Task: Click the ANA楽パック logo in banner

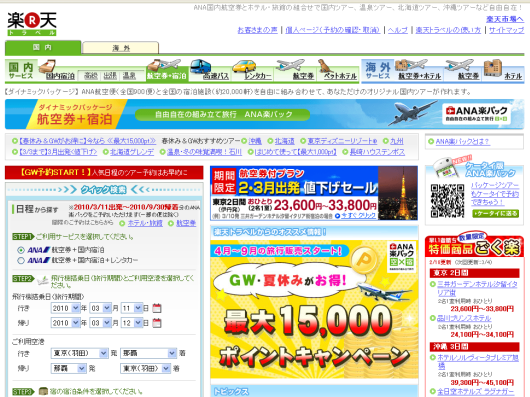Action: 477,114
